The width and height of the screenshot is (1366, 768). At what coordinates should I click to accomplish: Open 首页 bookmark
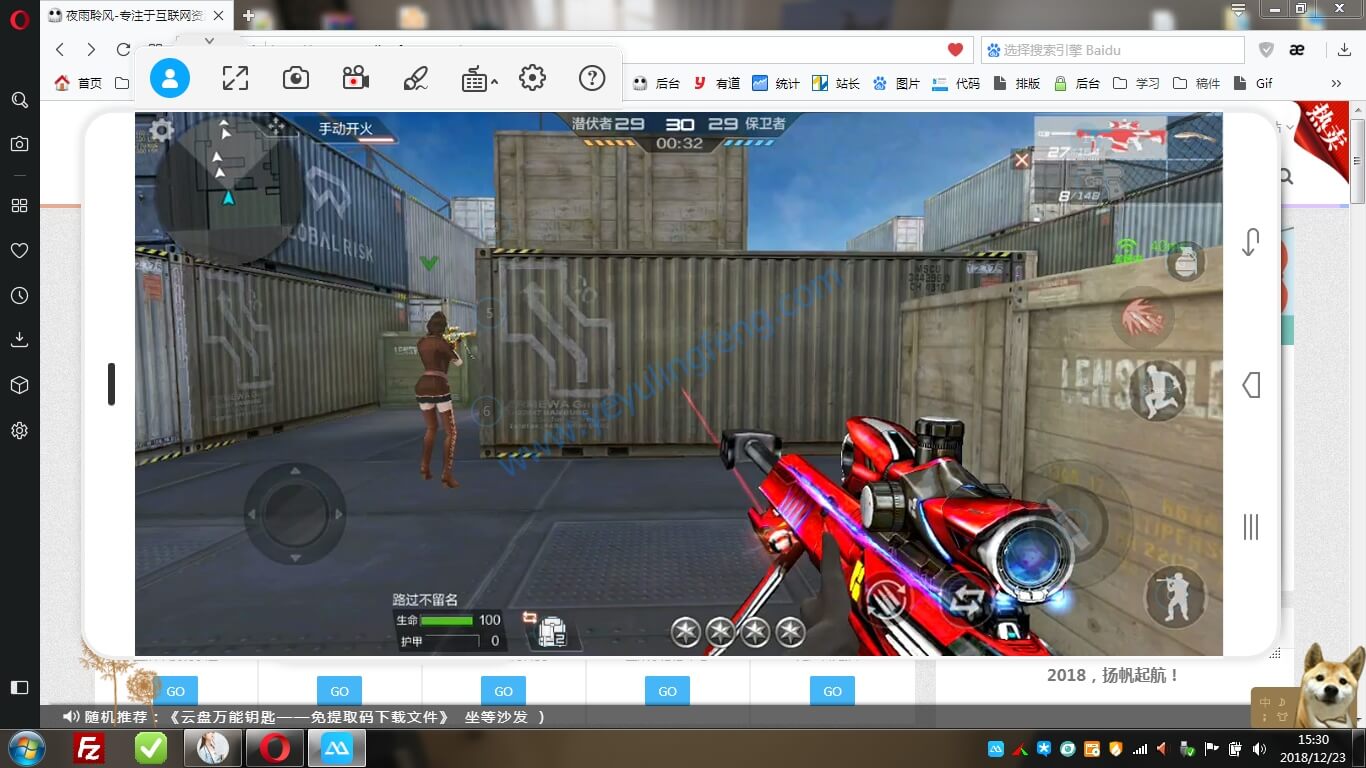(79, 84)
